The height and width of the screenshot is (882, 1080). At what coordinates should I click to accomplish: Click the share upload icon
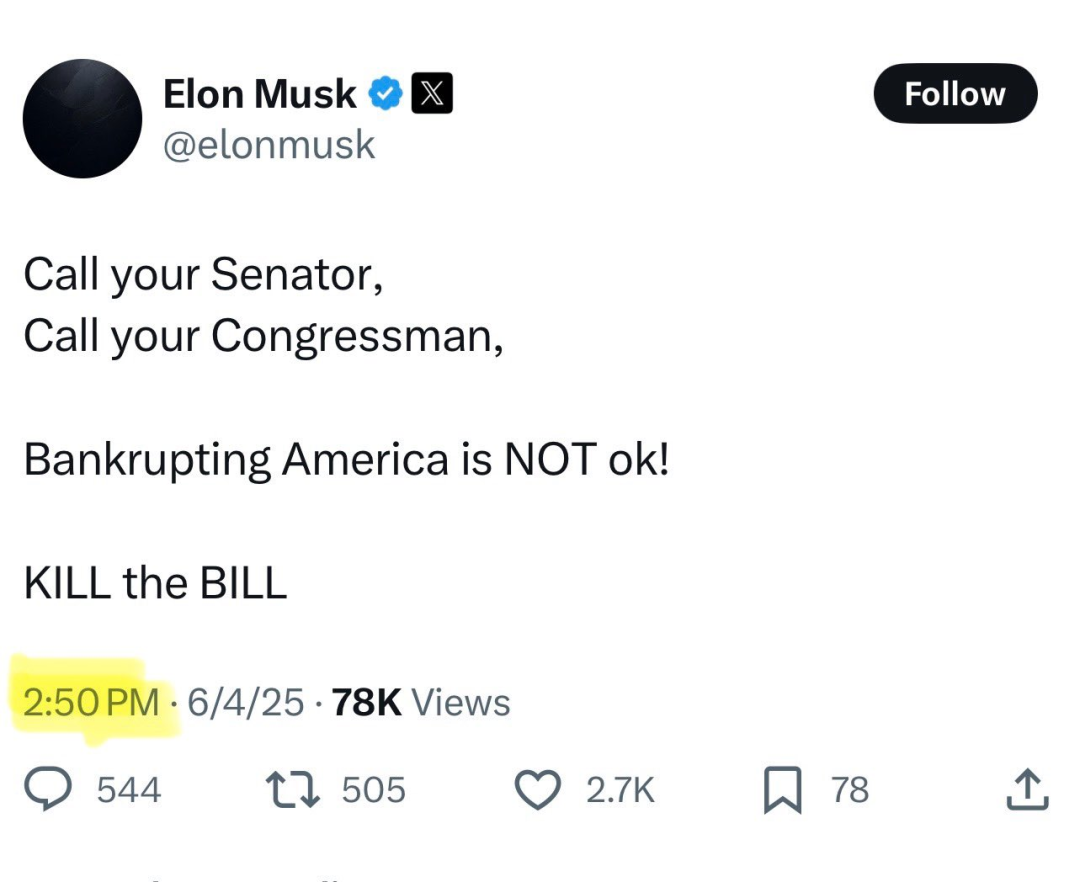(x=1026, y=790)
